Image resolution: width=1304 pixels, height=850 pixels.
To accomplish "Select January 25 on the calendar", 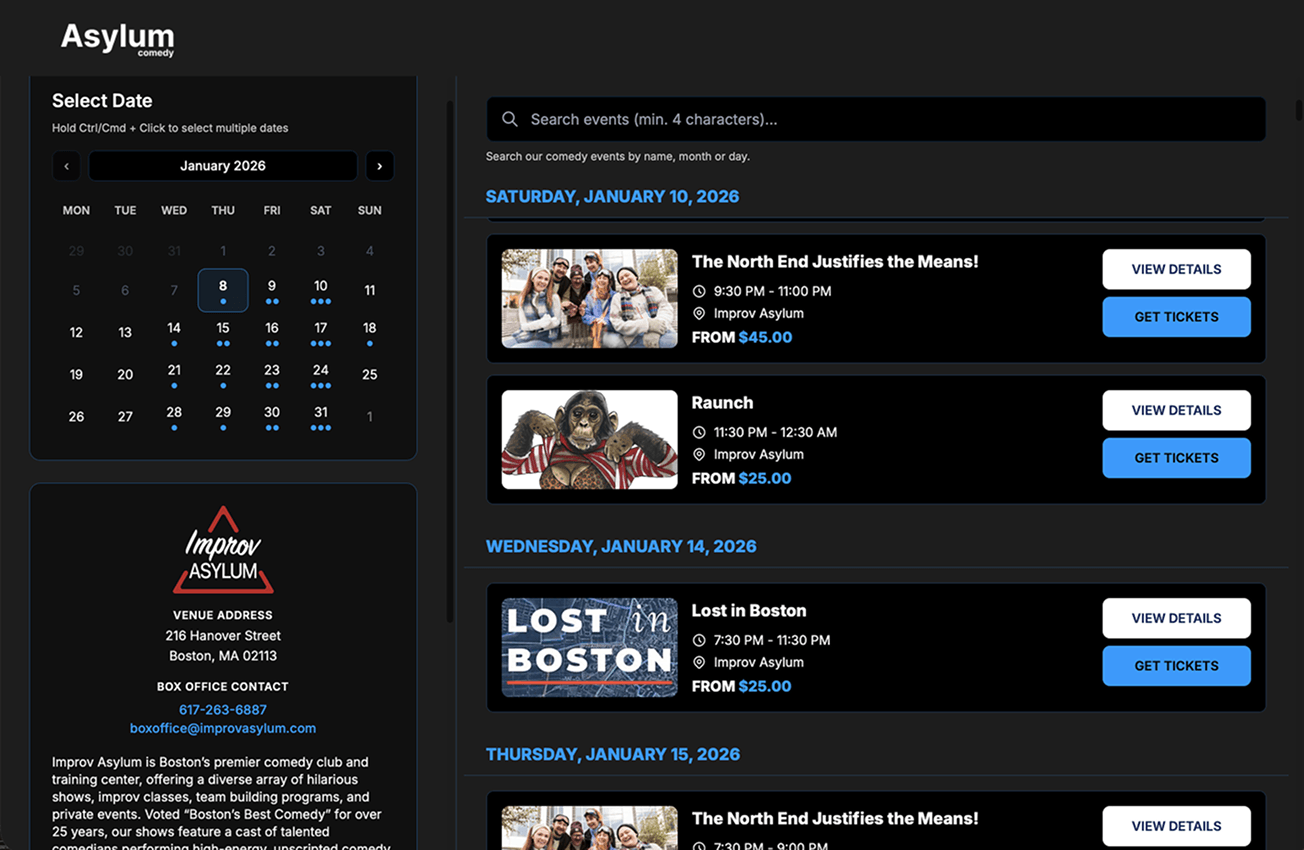I will [370, 374].
